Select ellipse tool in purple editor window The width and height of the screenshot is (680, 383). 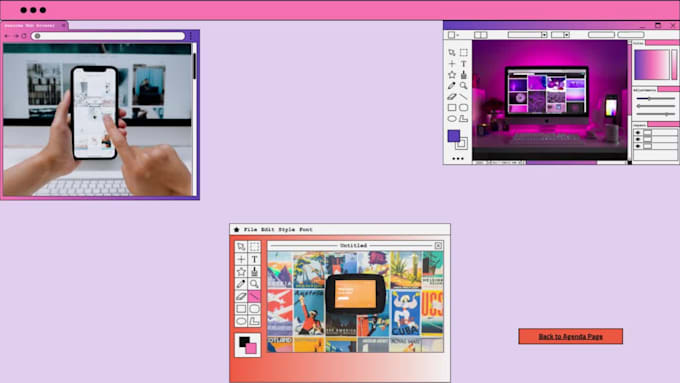[452, 118]
